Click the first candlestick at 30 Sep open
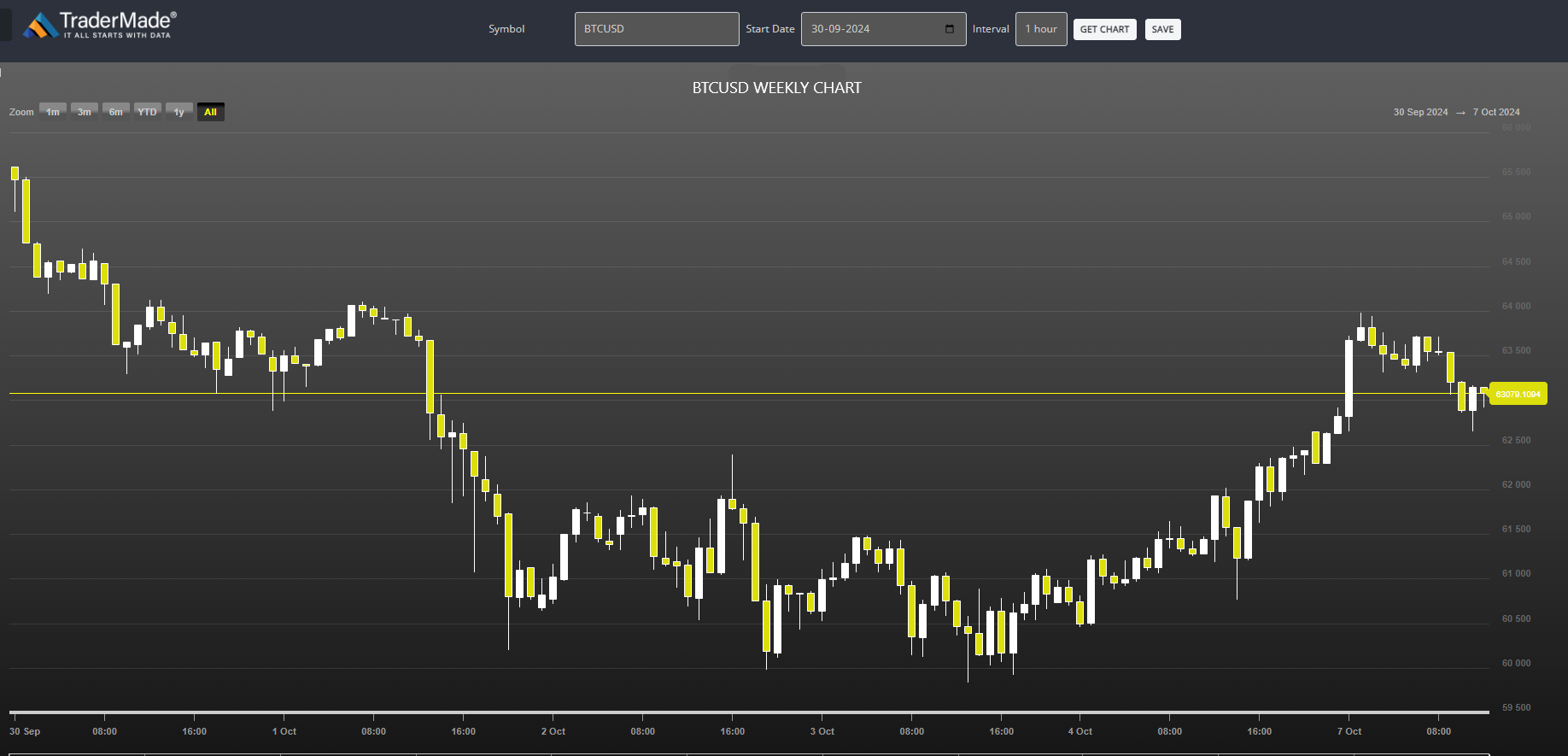 (x=15, y=173)
